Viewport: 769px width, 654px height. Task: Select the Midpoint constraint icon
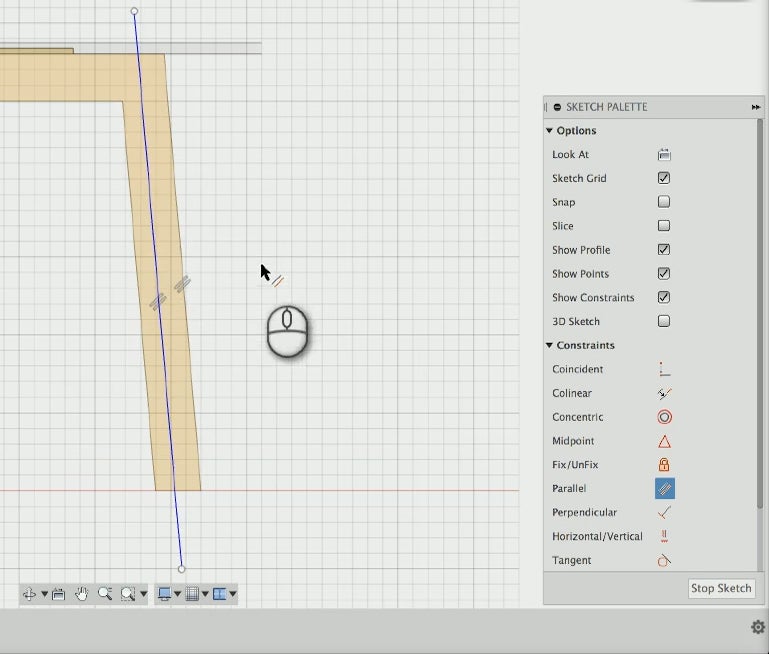pyautogui.click(x=664, y=441)
